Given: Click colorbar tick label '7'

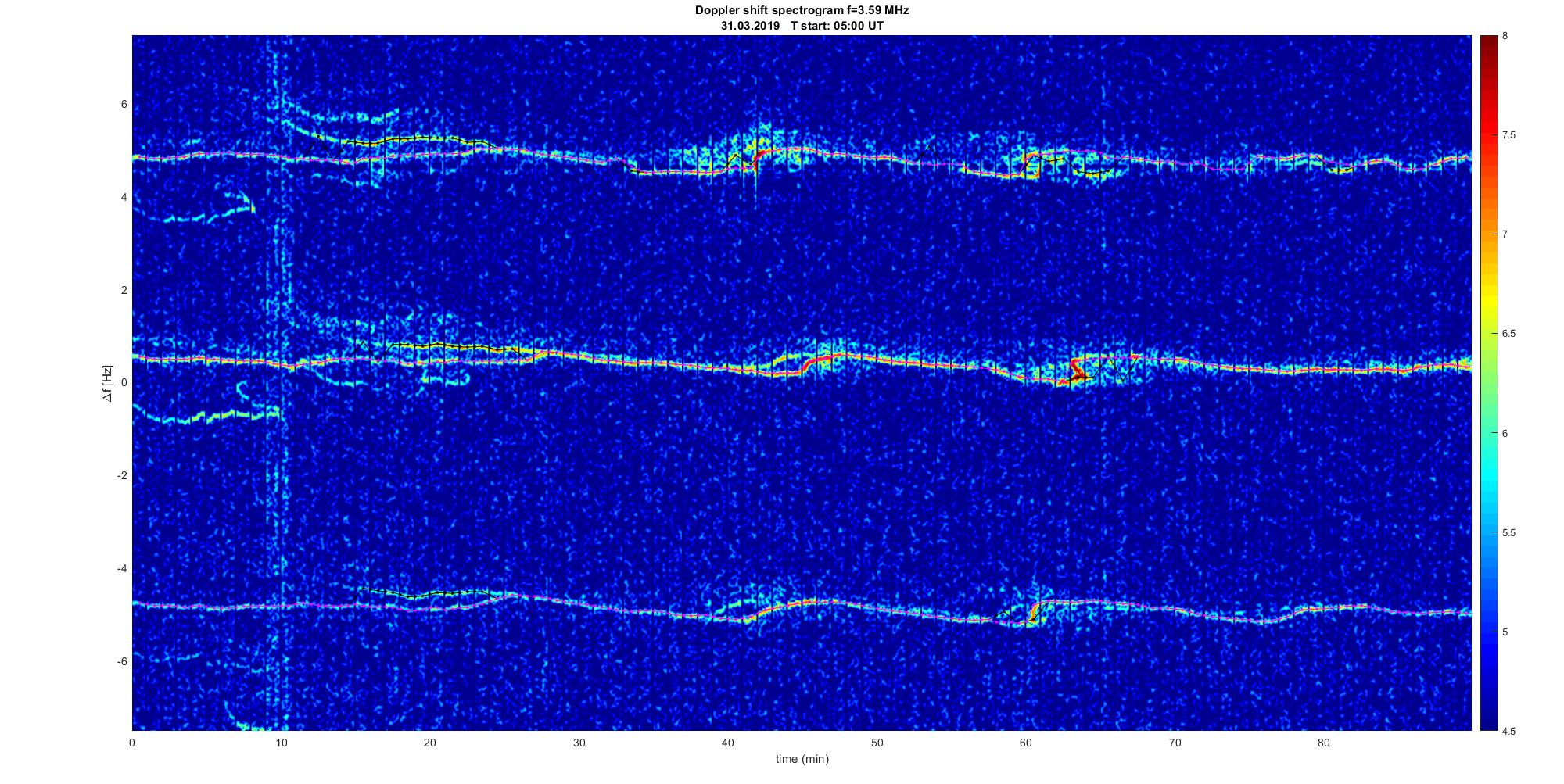Looking at the screenshot, I should coord(1505,234).
